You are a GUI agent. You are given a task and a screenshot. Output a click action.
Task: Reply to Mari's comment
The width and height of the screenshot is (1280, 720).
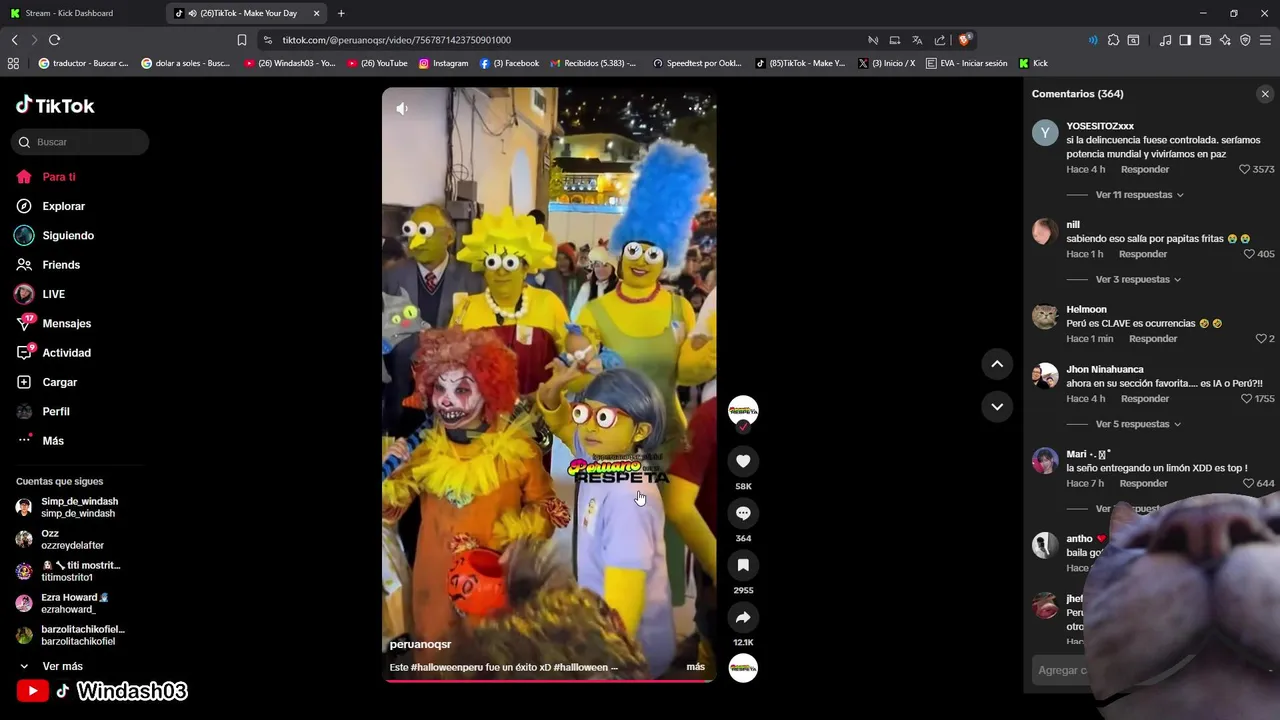click(x=1144, y=484)
